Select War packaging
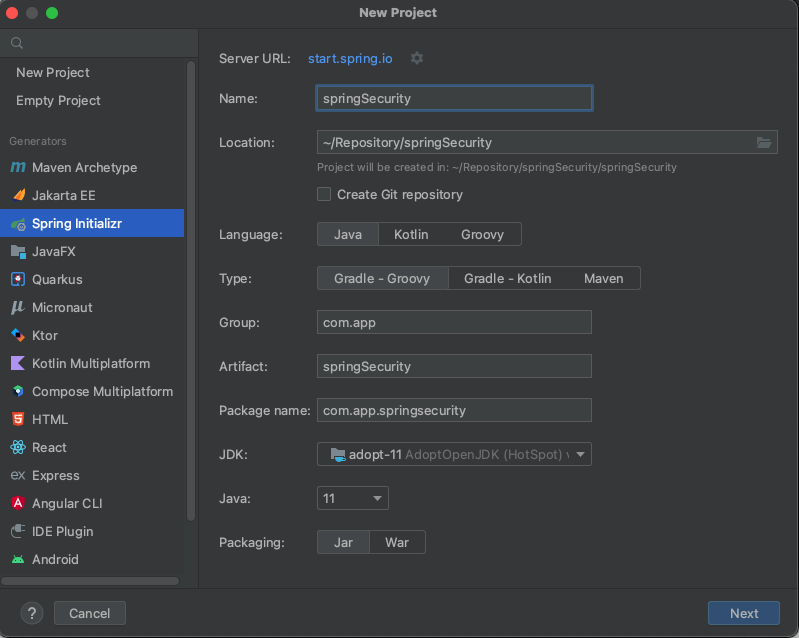Image resolution: width=799 pixels, height=638 pixels. 397,542
